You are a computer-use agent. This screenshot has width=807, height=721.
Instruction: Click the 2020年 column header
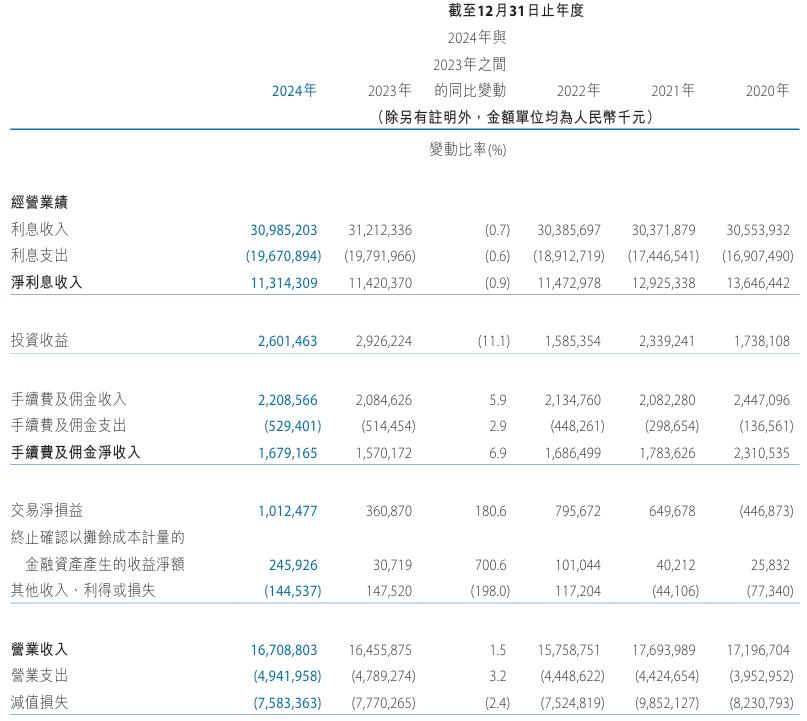click(x=767, y=91)
